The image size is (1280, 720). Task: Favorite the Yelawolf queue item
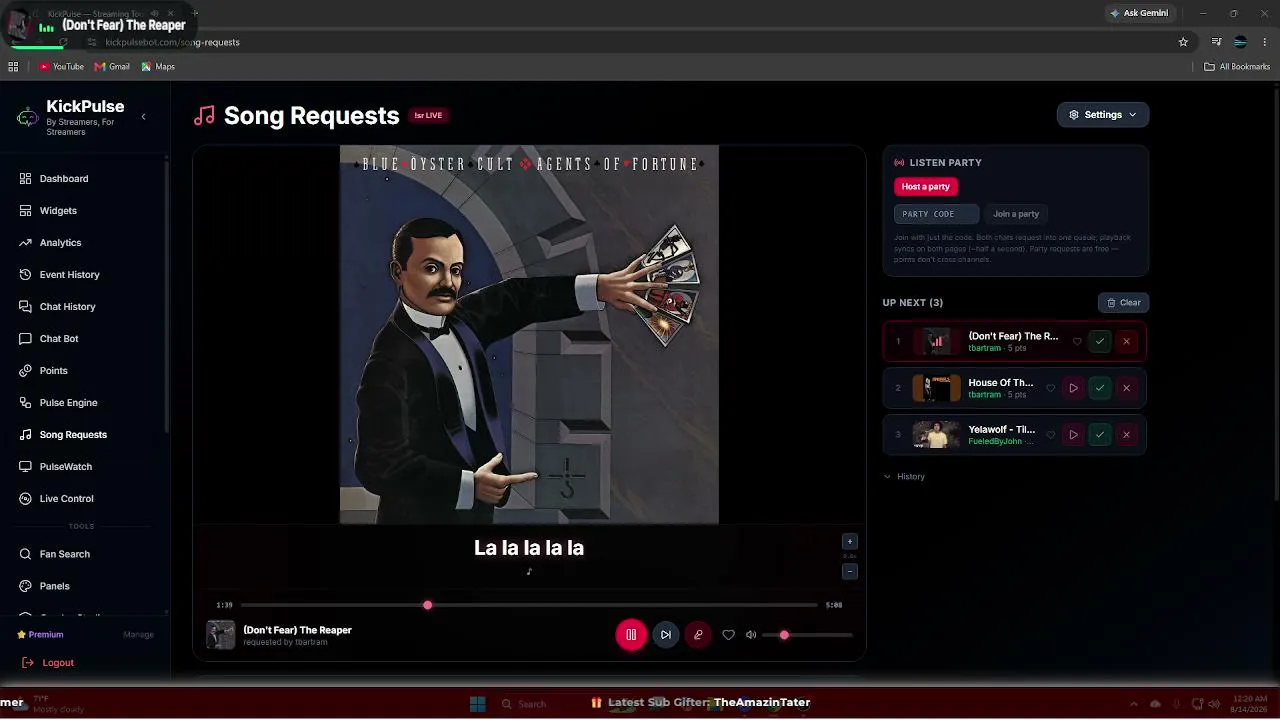coord(1050,435)
